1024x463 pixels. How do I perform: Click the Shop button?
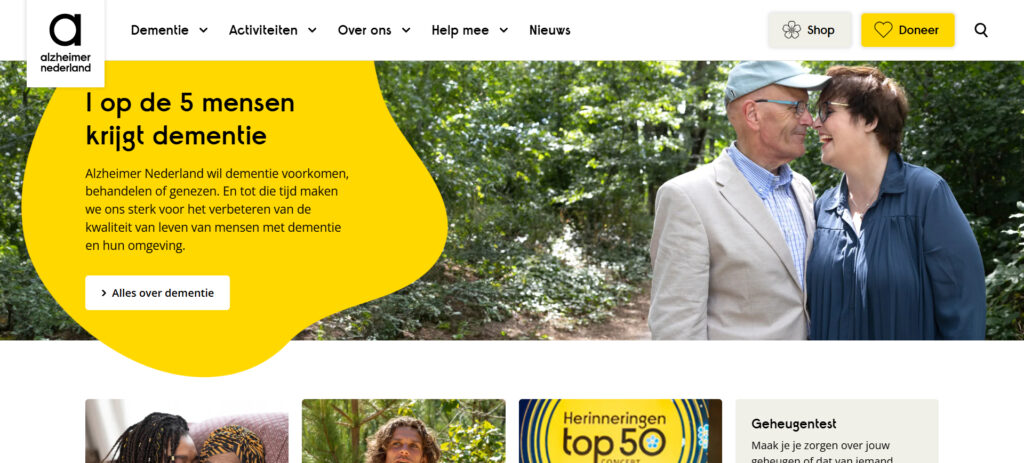810,30
